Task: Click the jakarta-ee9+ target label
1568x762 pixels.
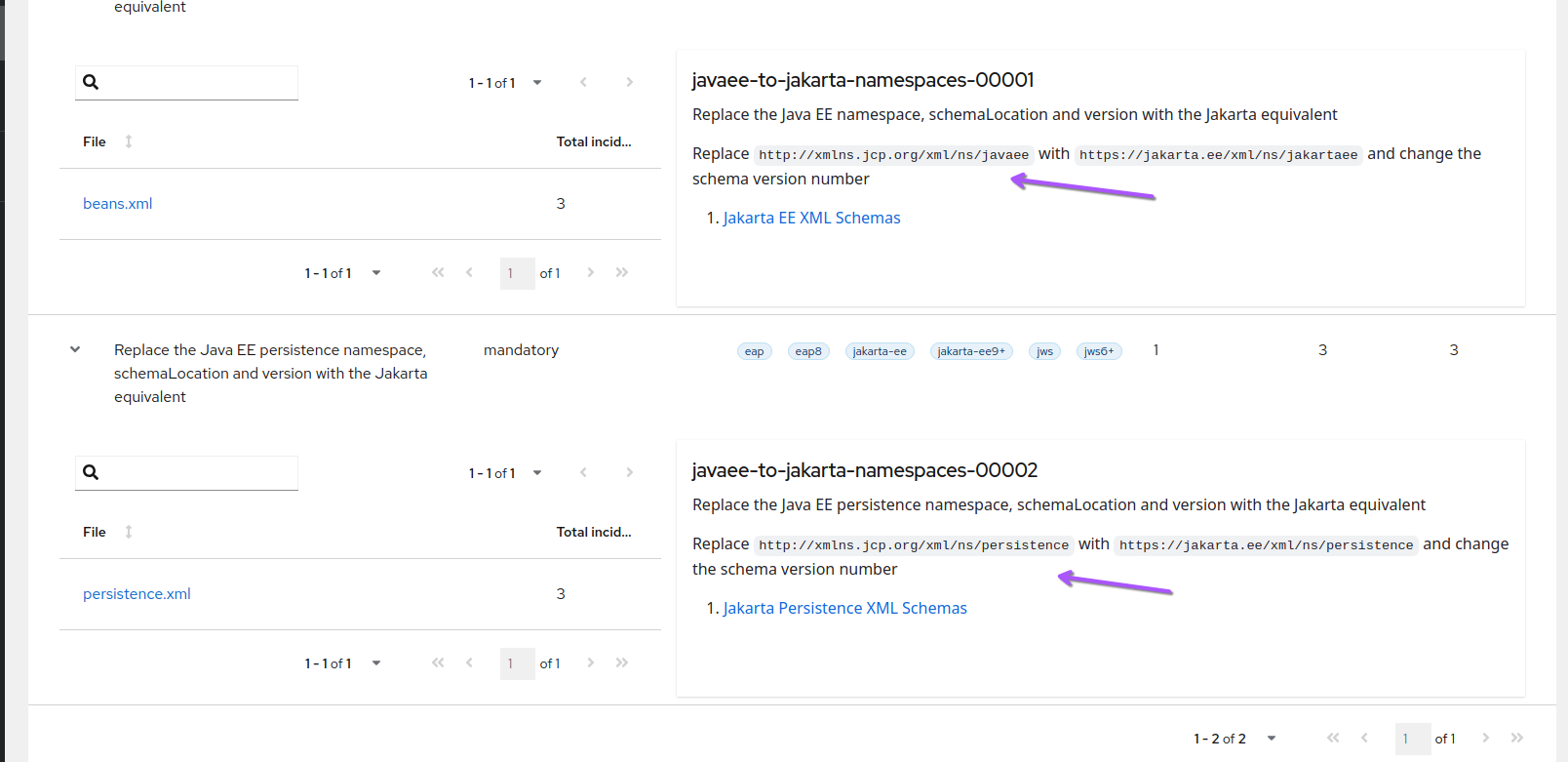Action: tap(971, 351)
